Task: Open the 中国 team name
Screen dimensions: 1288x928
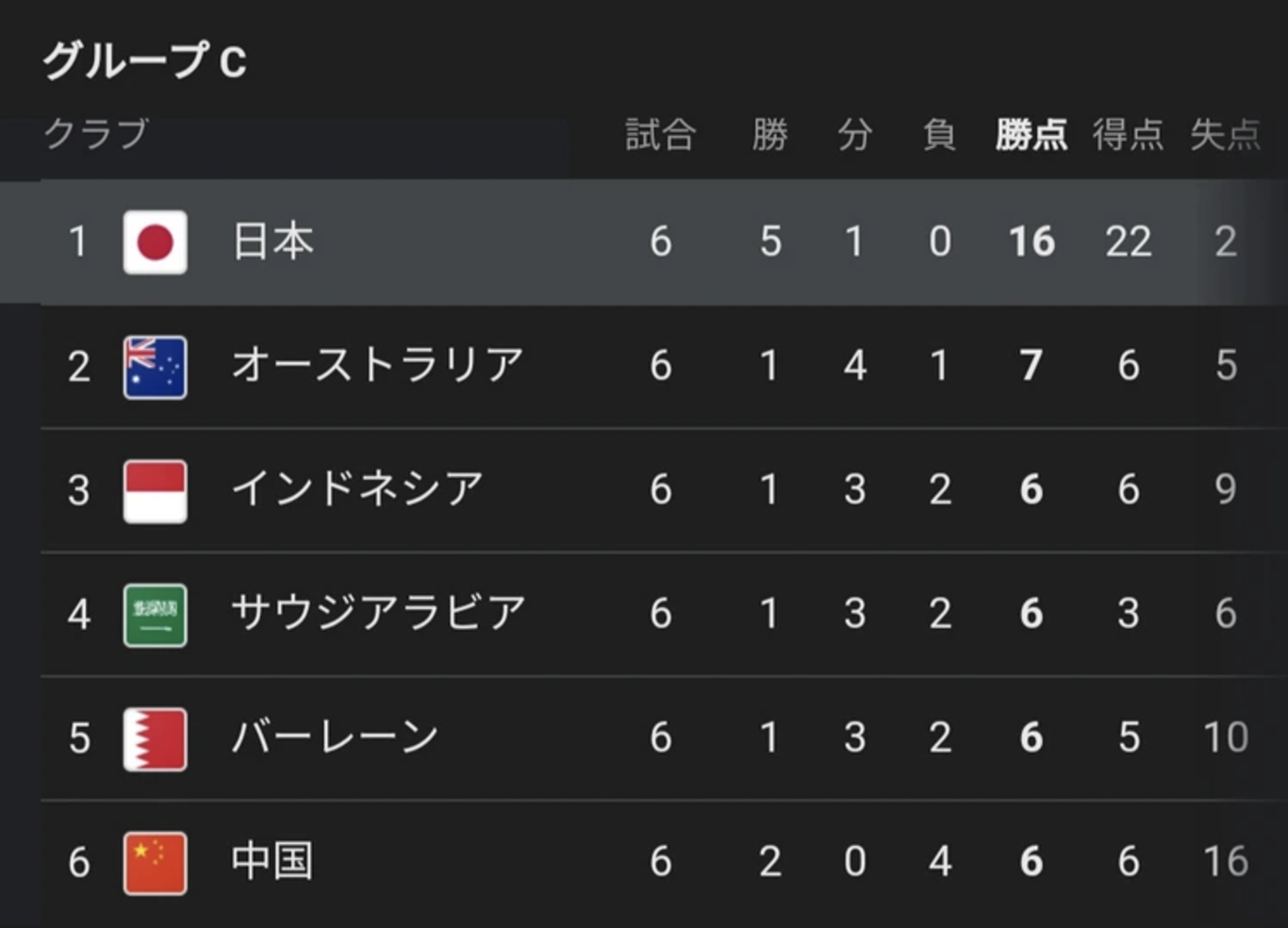Action: click(x=272, y=861)
